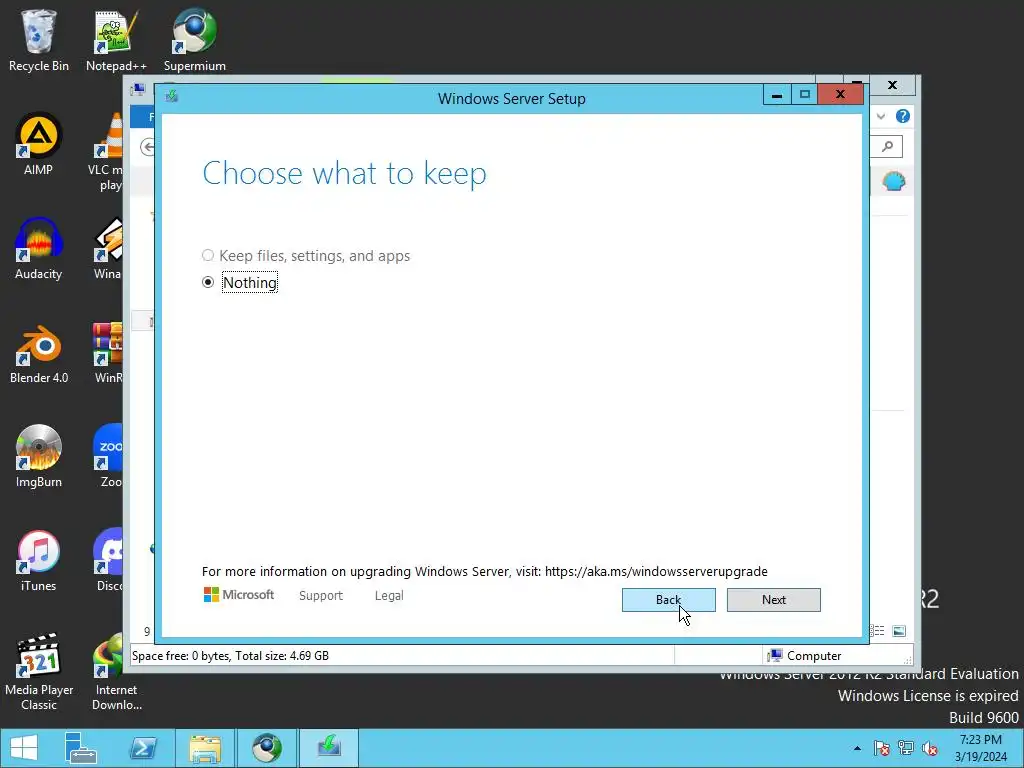Select Keep files, settings, and apps option

click(306, 255)
